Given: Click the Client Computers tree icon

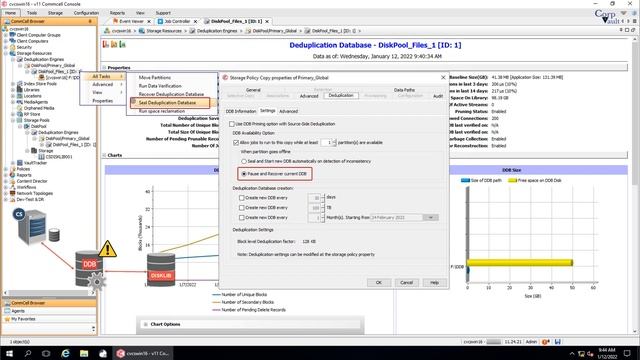Looking at the screenshot, I should tap(13, 41).
